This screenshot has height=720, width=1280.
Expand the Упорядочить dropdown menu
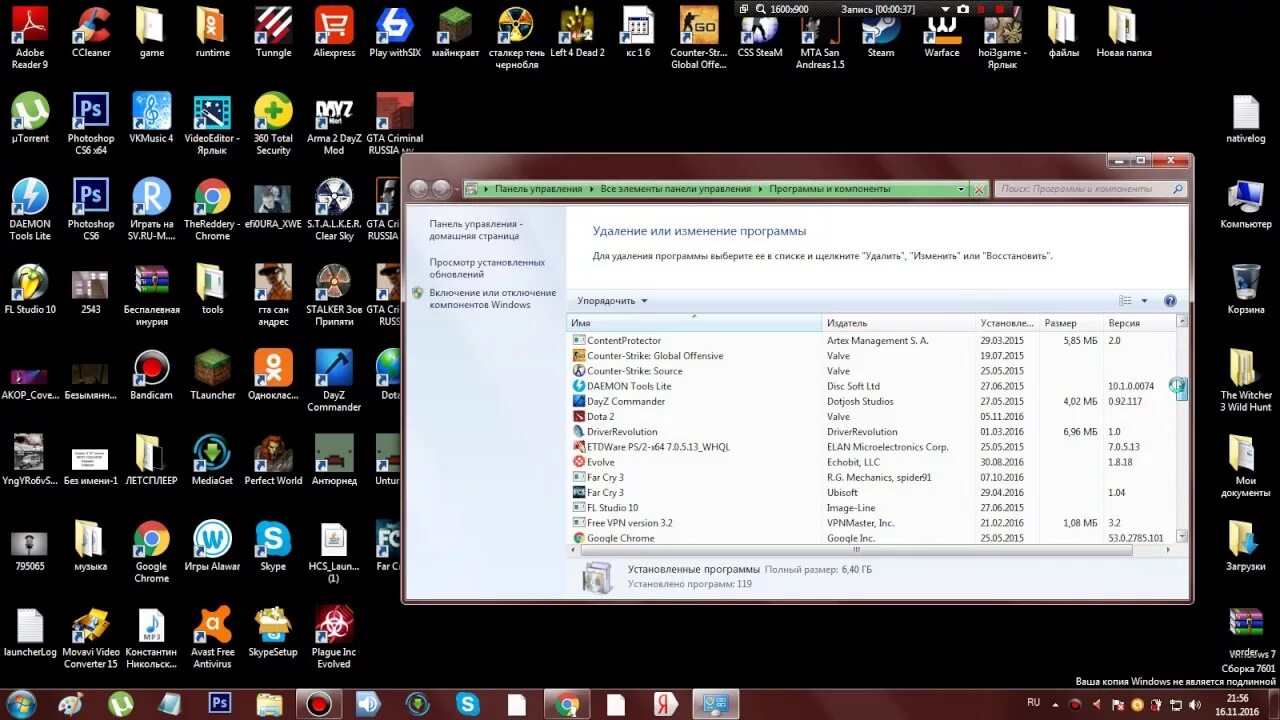tap(612, 301)
